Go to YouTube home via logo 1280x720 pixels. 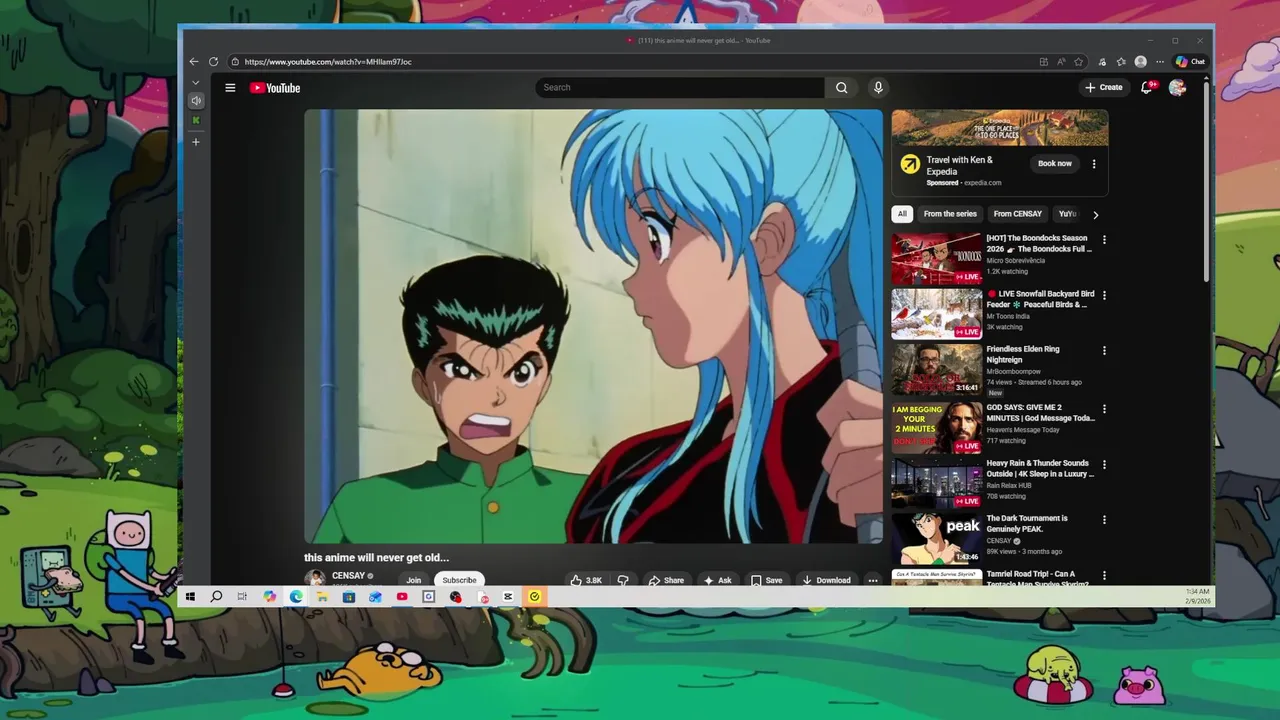(x=275, y=88)
